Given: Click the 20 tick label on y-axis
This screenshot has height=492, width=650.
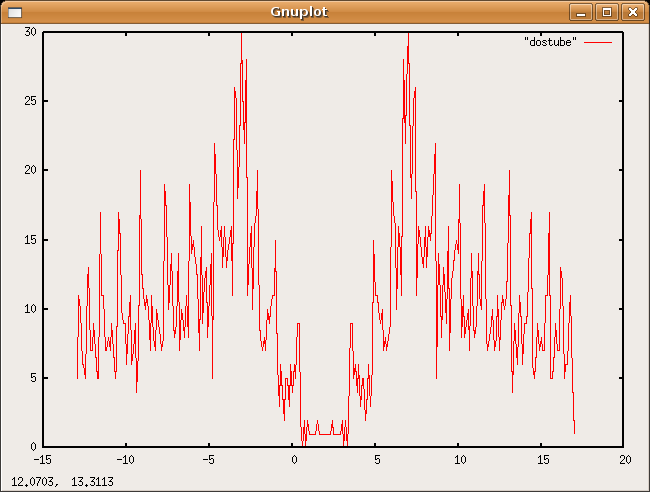Looking at the screenshot, I should tap(30, 170).
